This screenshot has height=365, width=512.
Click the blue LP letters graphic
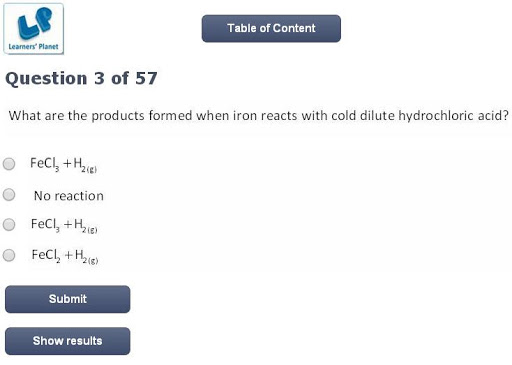[x=35, y=23]
